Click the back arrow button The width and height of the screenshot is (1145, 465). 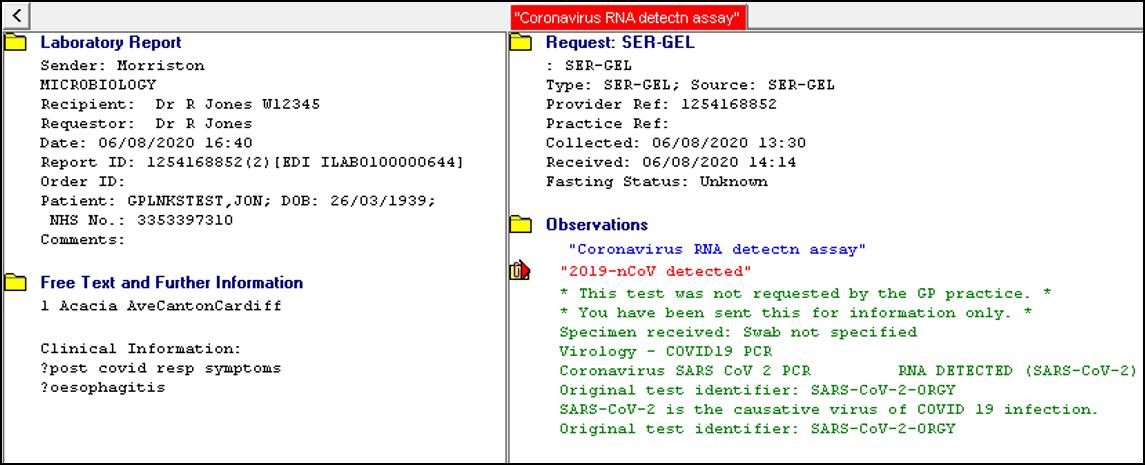tap(16, 15)
